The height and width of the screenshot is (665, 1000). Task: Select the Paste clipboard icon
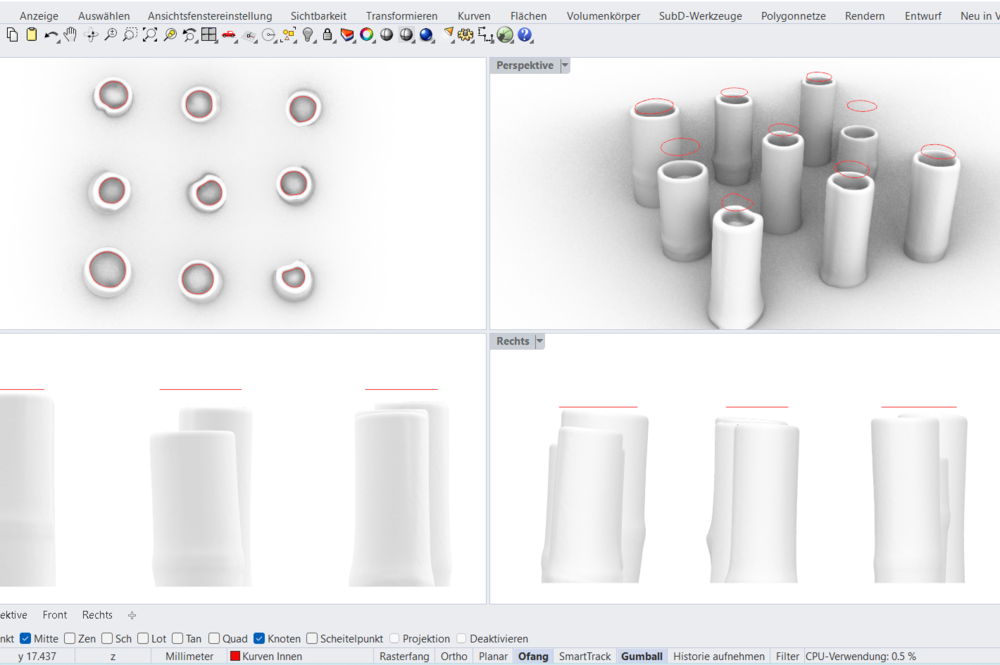tap(31, 35)
